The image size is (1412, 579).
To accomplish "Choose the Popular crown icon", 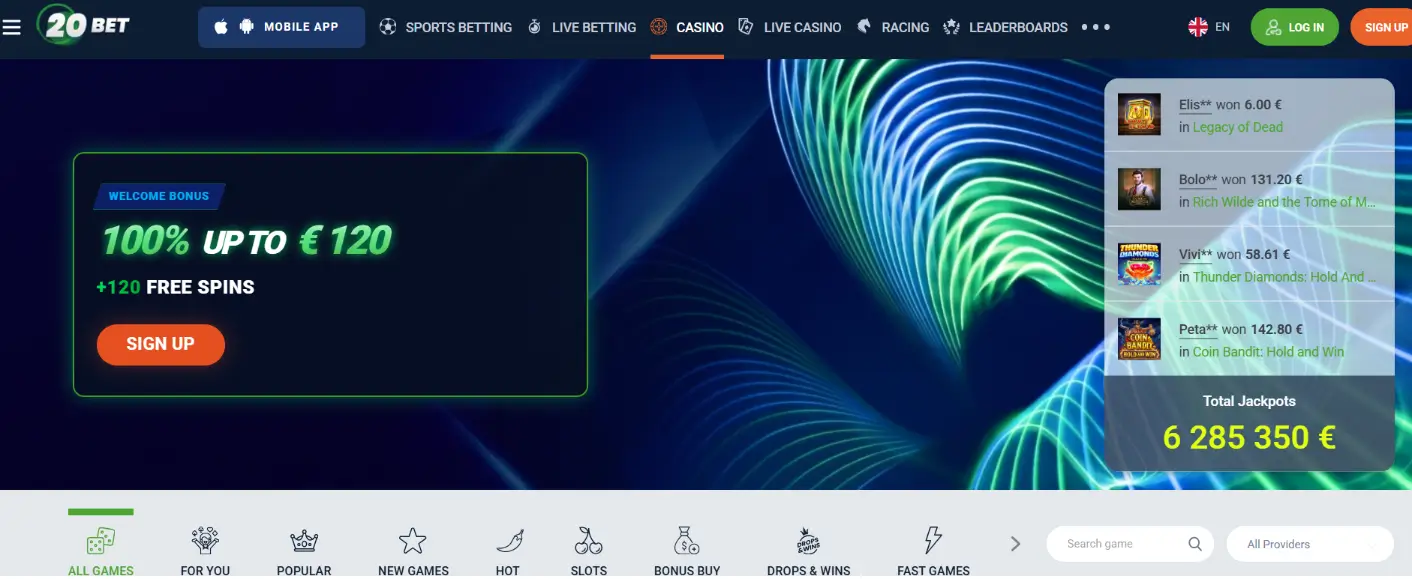I will click(304, 541).
